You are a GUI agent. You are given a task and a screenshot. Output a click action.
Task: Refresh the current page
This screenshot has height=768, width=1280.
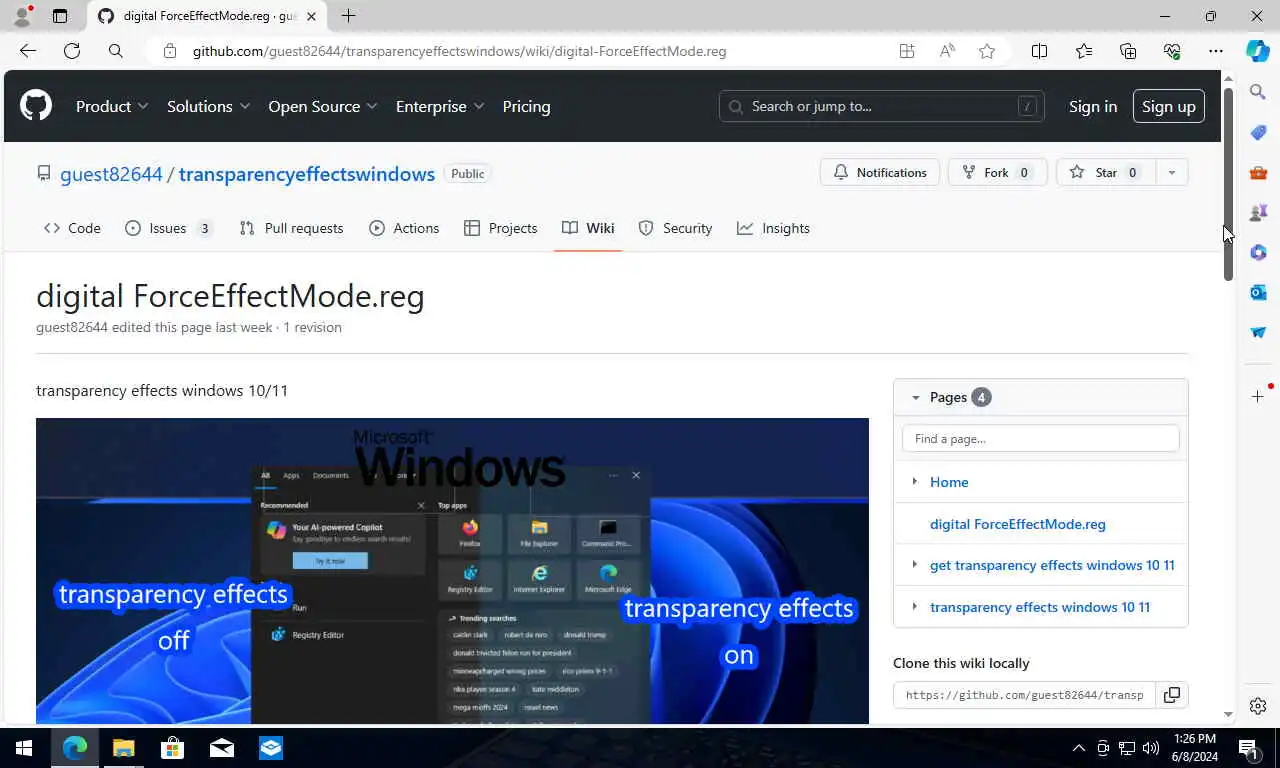[72, 51]
